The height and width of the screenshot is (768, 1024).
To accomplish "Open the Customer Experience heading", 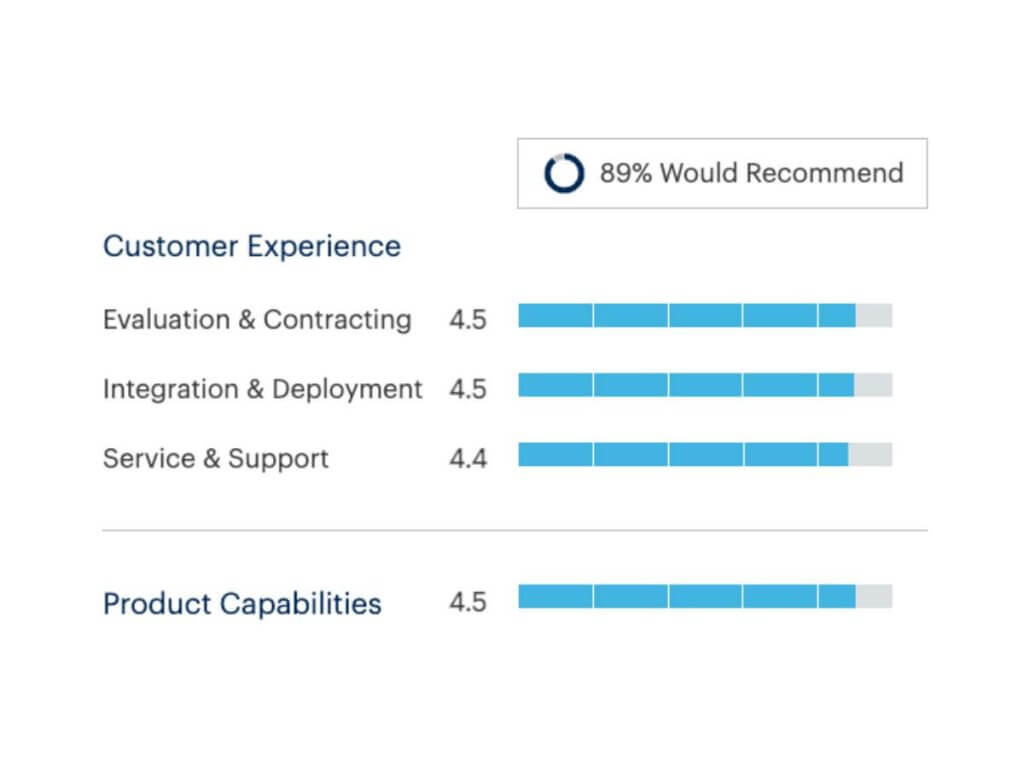I will 252,246.
